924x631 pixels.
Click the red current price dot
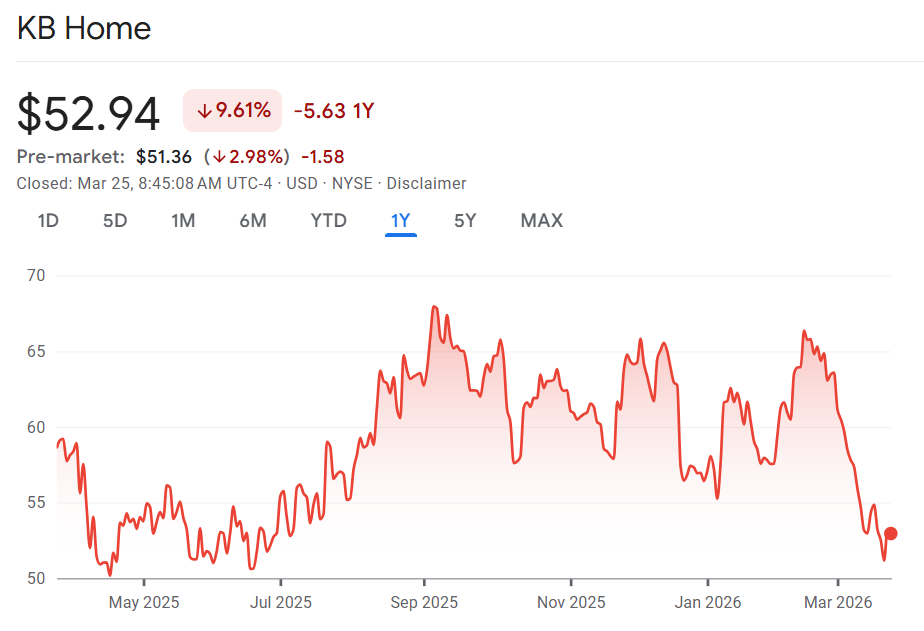pos(891,533)
